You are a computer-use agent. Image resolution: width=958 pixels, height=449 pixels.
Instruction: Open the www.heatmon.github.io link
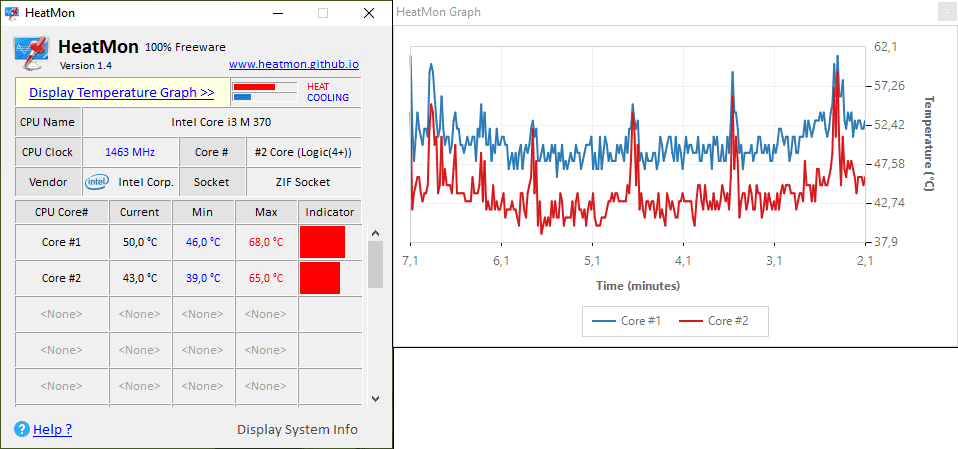294,64
